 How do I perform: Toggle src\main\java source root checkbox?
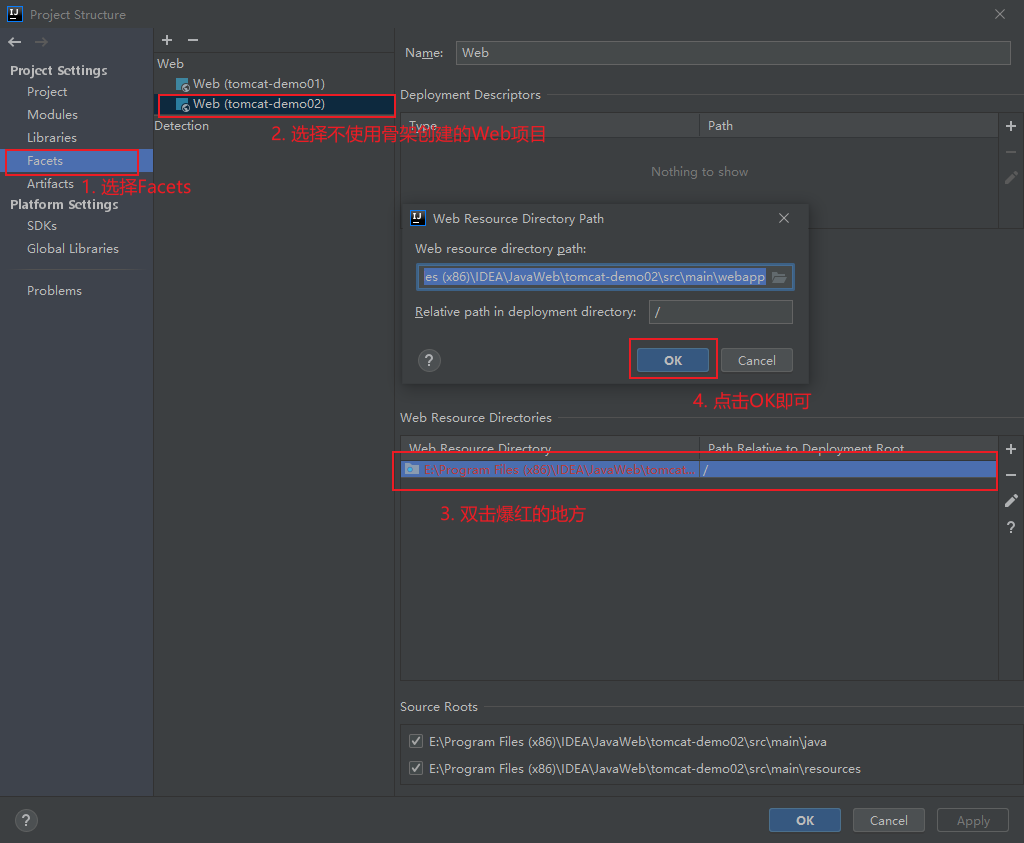coord(415,741)
